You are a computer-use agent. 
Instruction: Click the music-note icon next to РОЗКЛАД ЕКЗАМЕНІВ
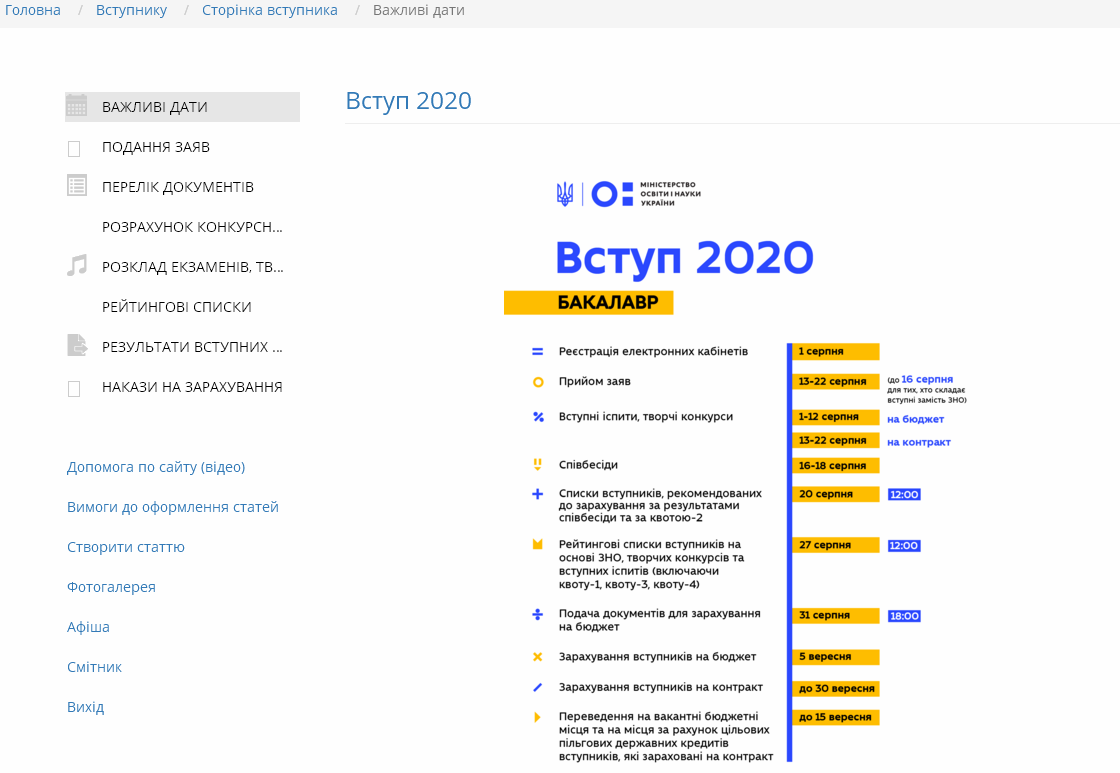click(x=74, y=265)
